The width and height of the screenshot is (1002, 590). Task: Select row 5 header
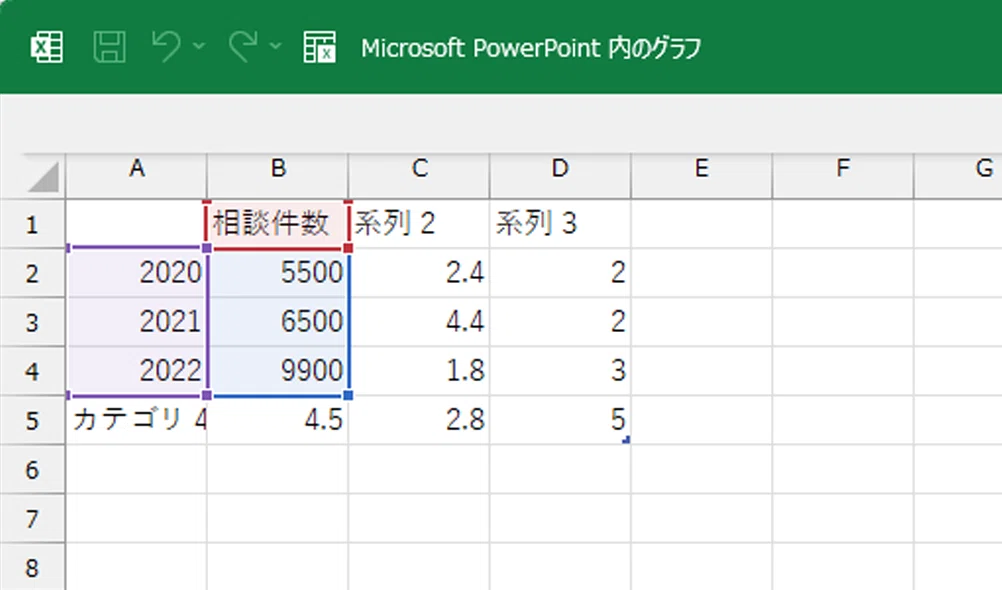pyautogui.click(x=32, y=421)
